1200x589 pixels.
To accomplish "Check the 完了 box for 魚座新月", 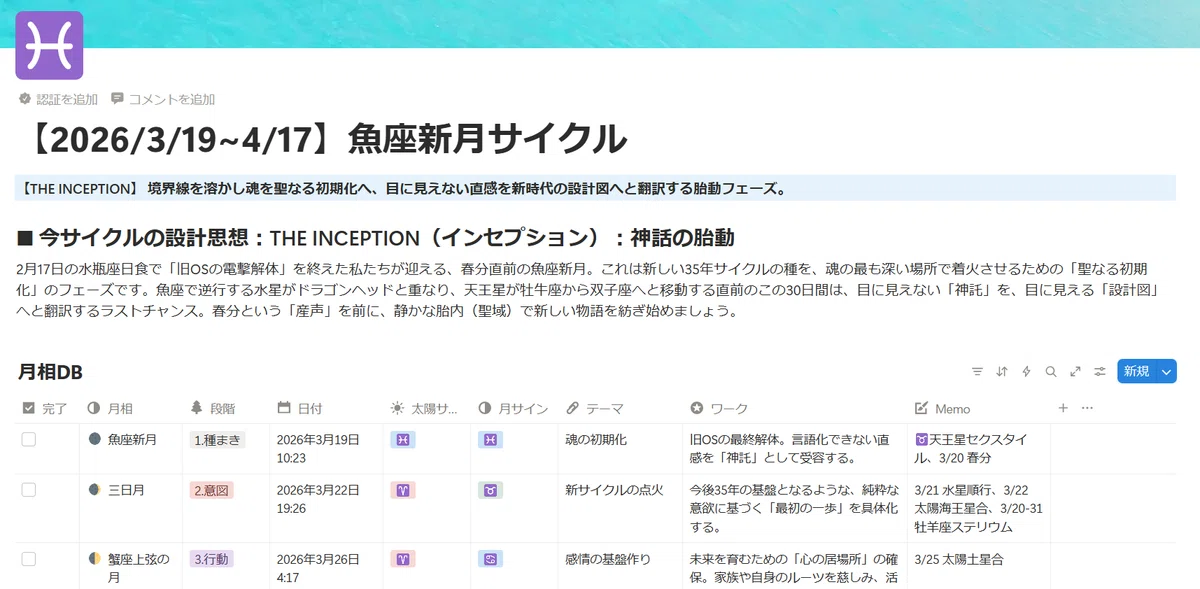I will coord(29,439).
